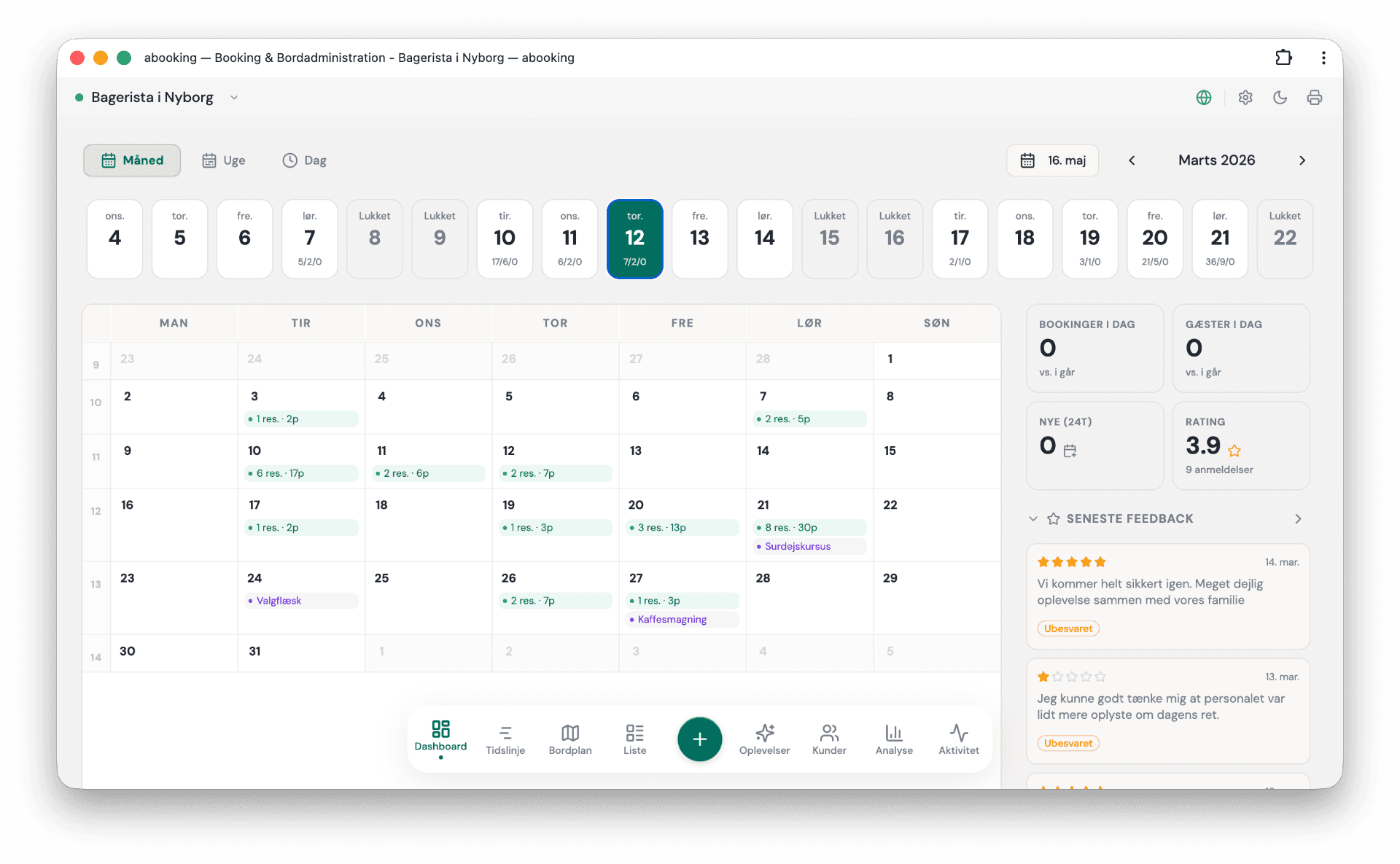Open the one-star review from 13. mar.
1400x864 pixels.
pyautogui.click(x=1168, y=711)
